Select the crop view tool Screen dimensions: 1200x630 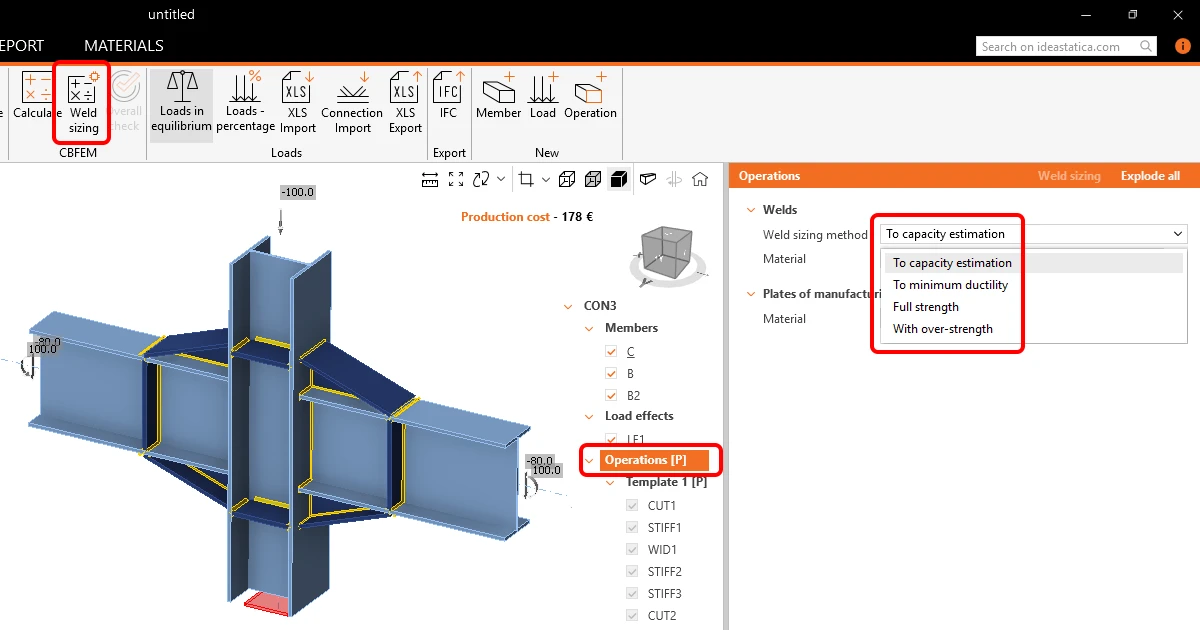pos(526,179)
